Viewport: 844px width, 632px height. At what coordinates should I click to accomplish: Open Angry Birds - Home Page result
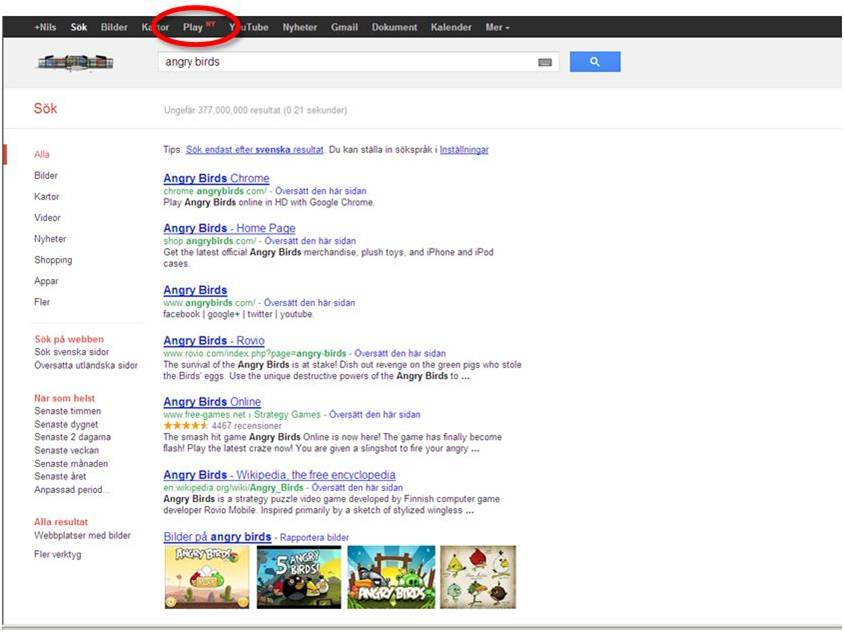[229, 228]
